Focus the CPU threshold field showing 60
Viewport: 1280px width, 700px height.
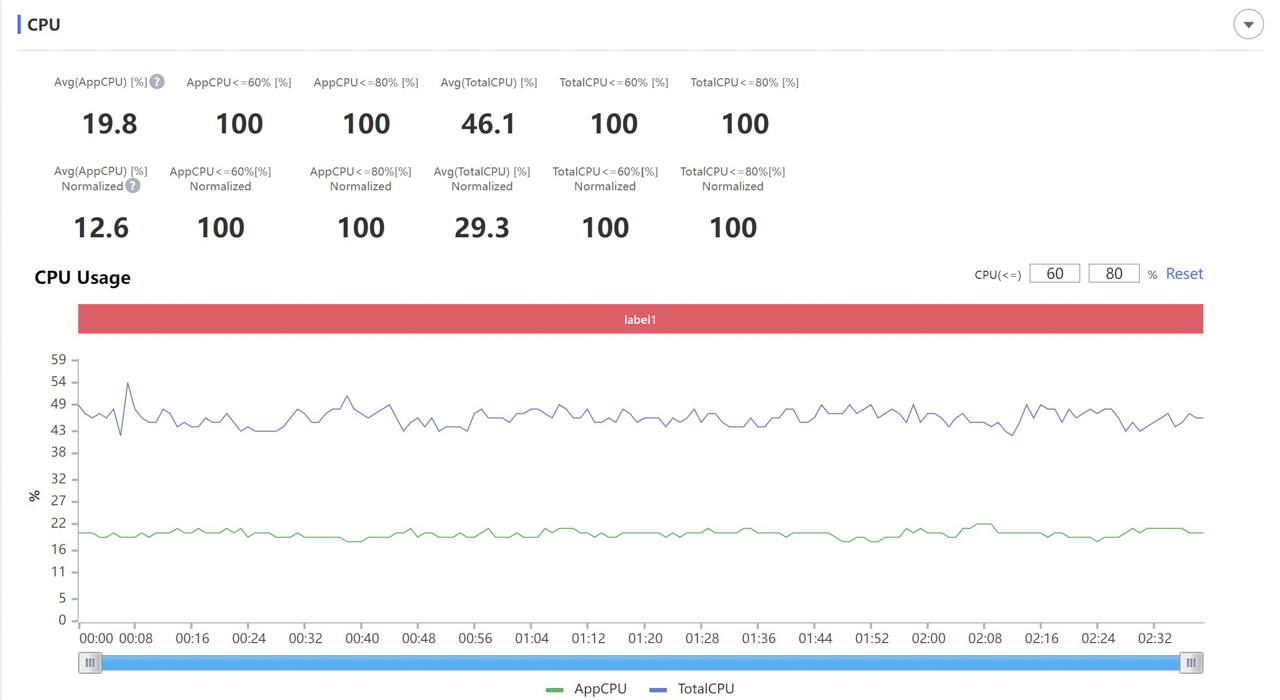[1054, 274]
